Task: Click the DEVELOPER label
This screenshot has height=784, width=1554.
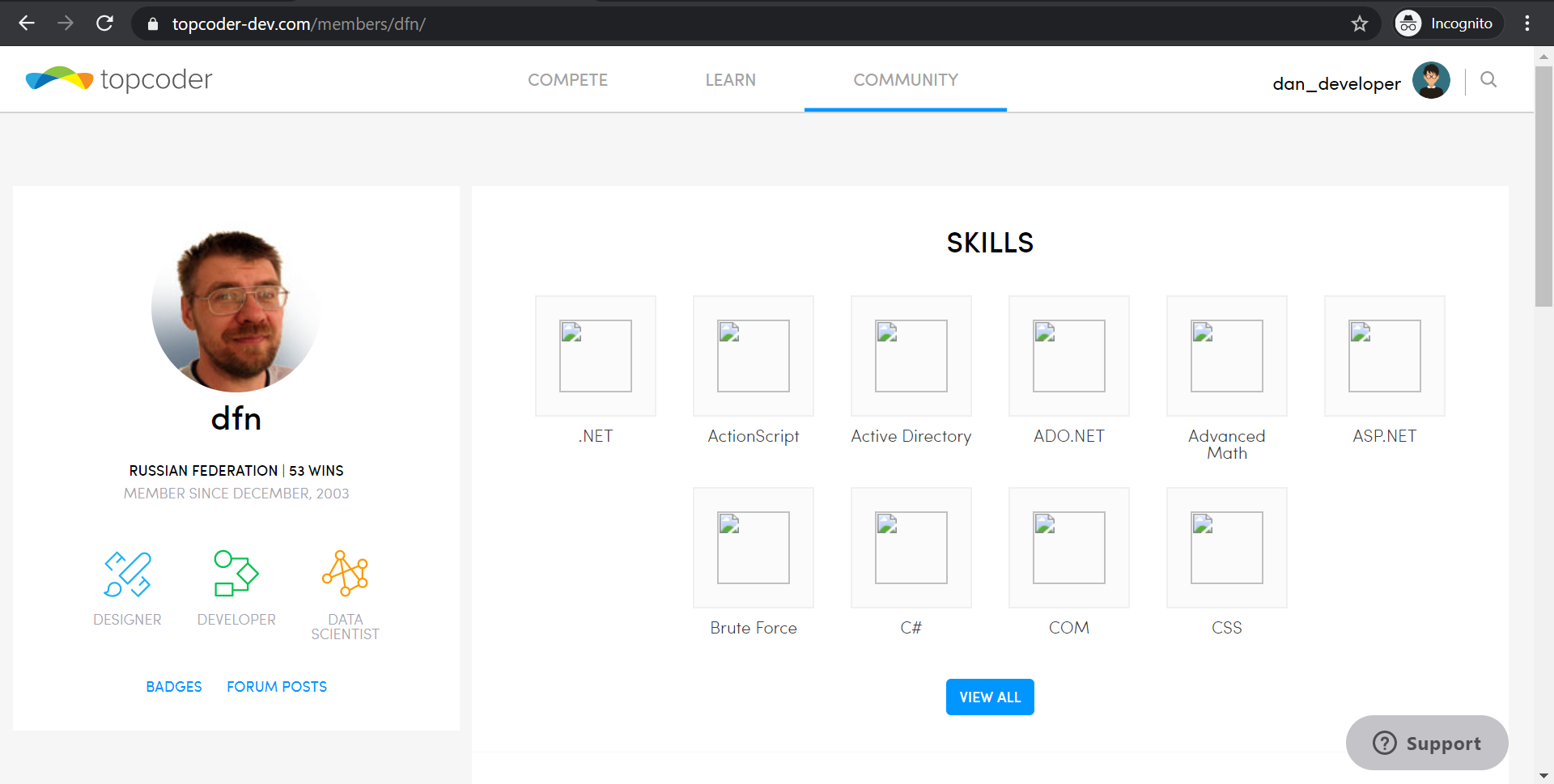Action: 236,620
